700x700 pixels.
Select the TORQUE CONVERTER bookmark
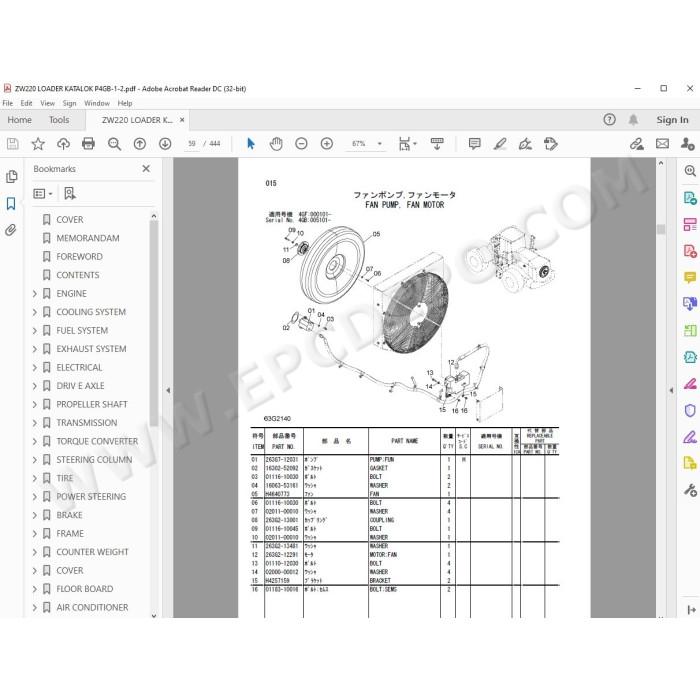coord(97,441)
